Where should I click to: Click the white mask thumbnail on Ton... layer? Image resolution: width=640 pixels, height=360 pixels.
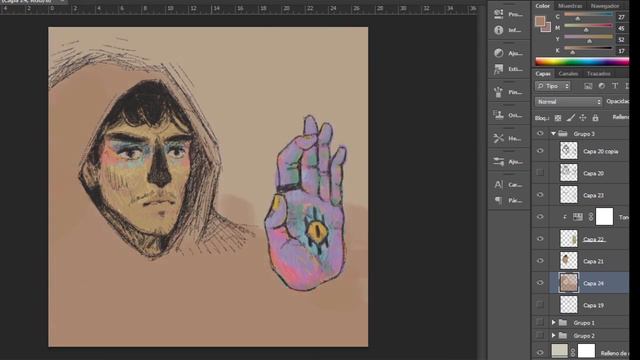[604, 216]
